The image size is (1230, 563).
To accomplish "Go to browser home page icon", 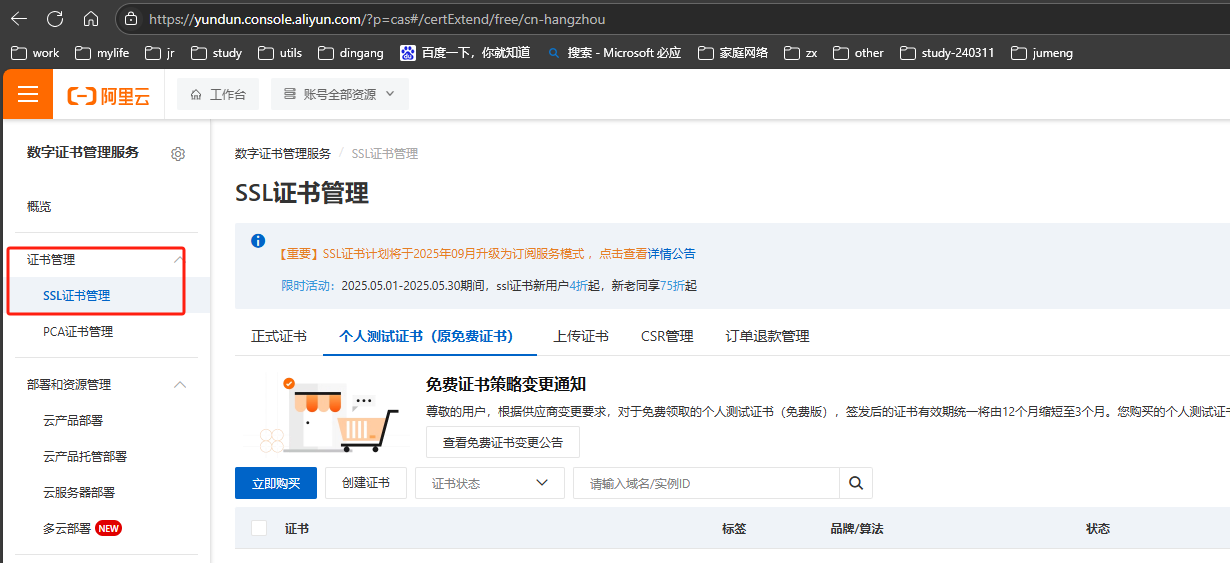I will (91, 19).
